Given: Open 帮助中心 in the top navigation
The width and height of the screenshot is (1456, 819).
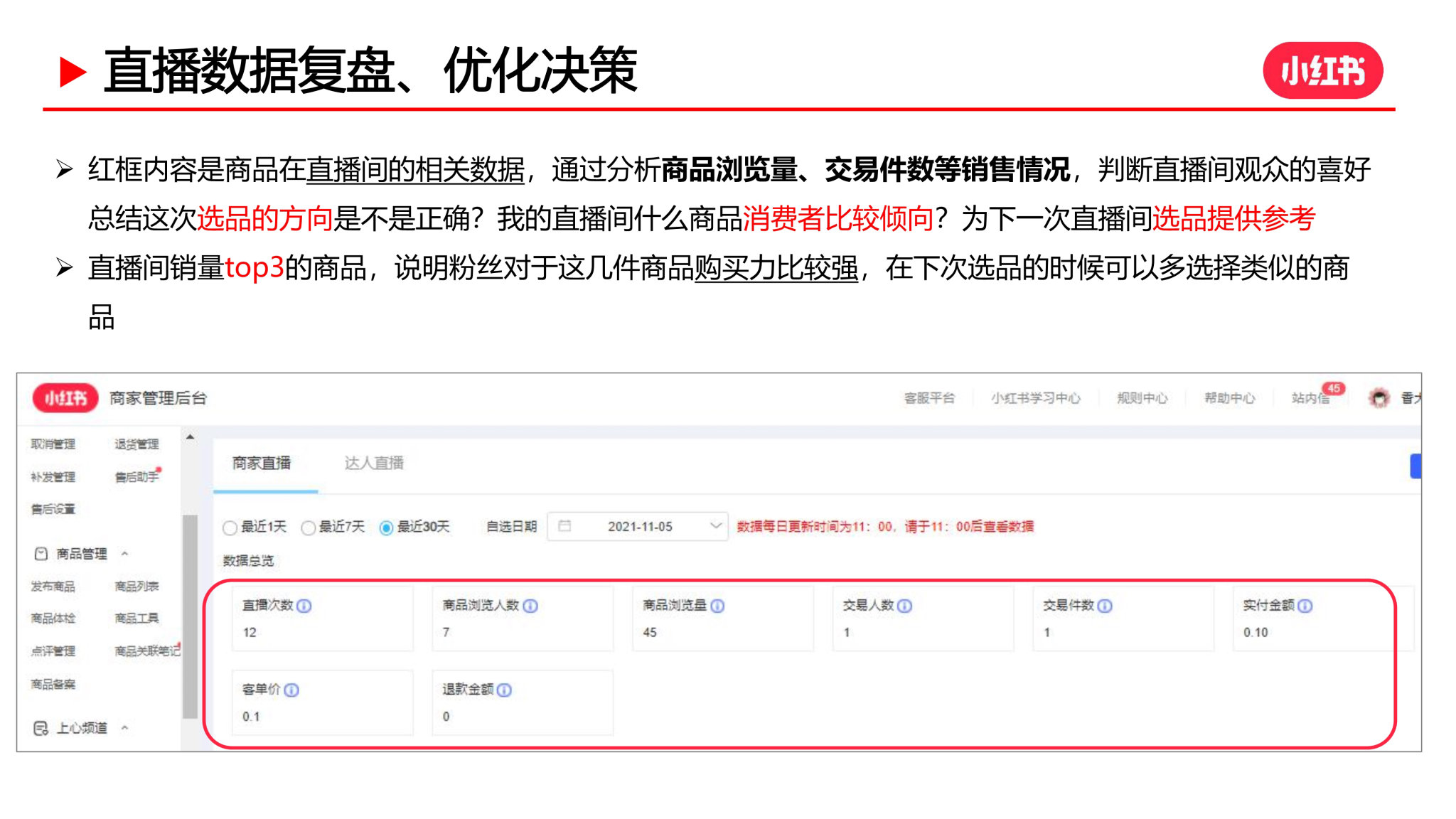Looking at the screenshot, I should [x=1229, y=398].
